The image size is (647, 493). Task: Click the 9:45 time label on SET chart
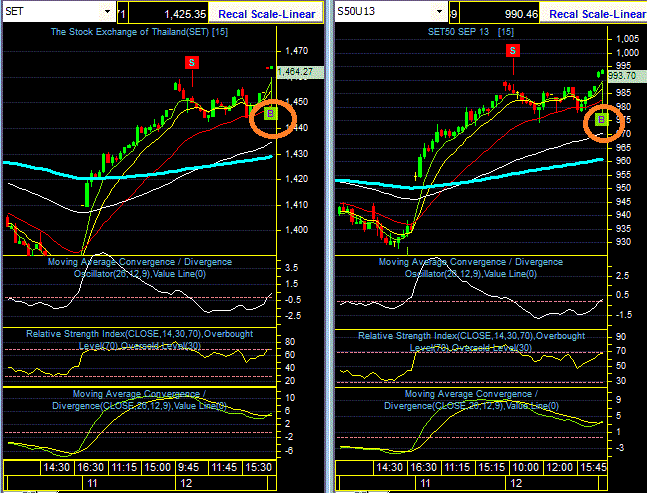click(x=188, y=467)
